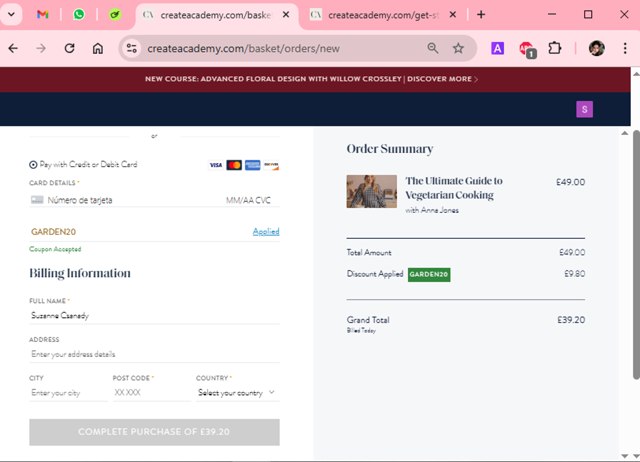Bookmark this page with the star
Viewport: 640px width, 462px height.
coord(458,48)
